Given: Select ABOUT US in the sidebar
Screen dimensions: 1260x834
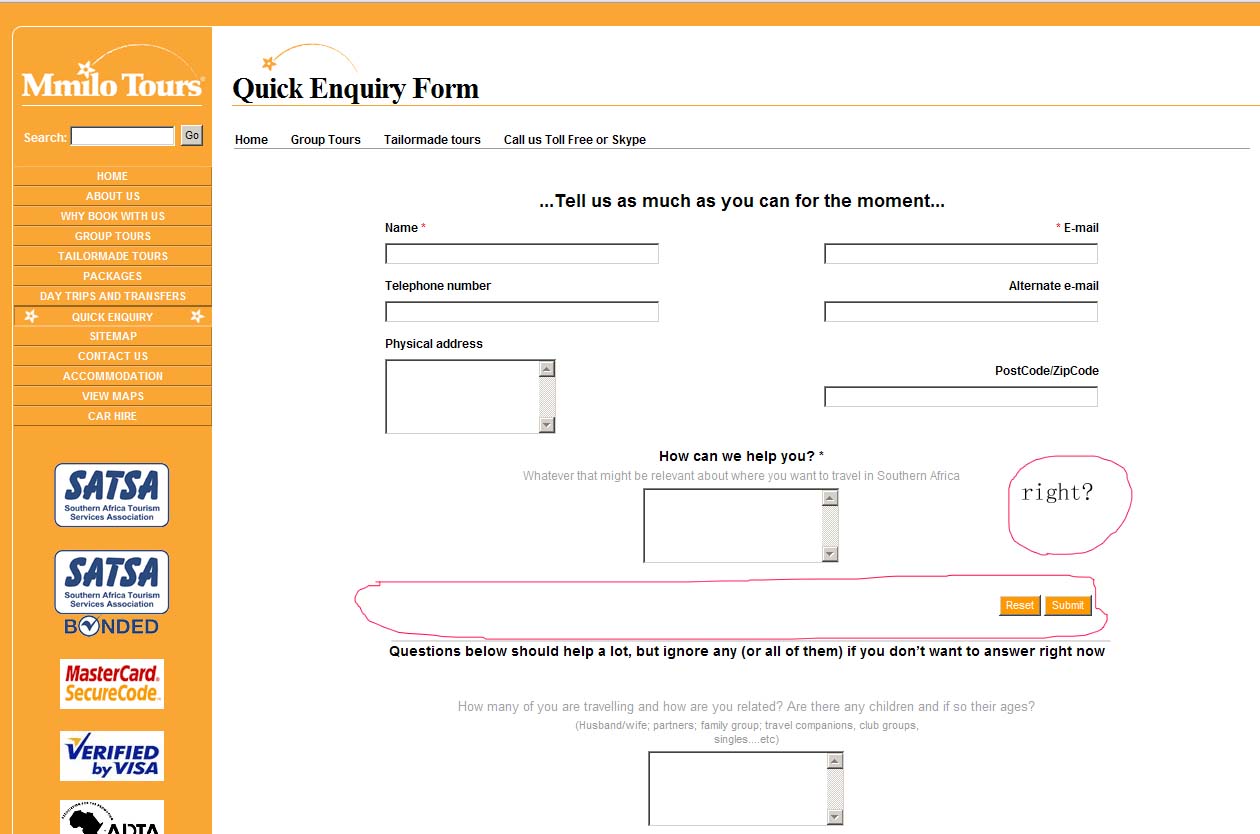Looking at the screenshot, I should [112, 196].
